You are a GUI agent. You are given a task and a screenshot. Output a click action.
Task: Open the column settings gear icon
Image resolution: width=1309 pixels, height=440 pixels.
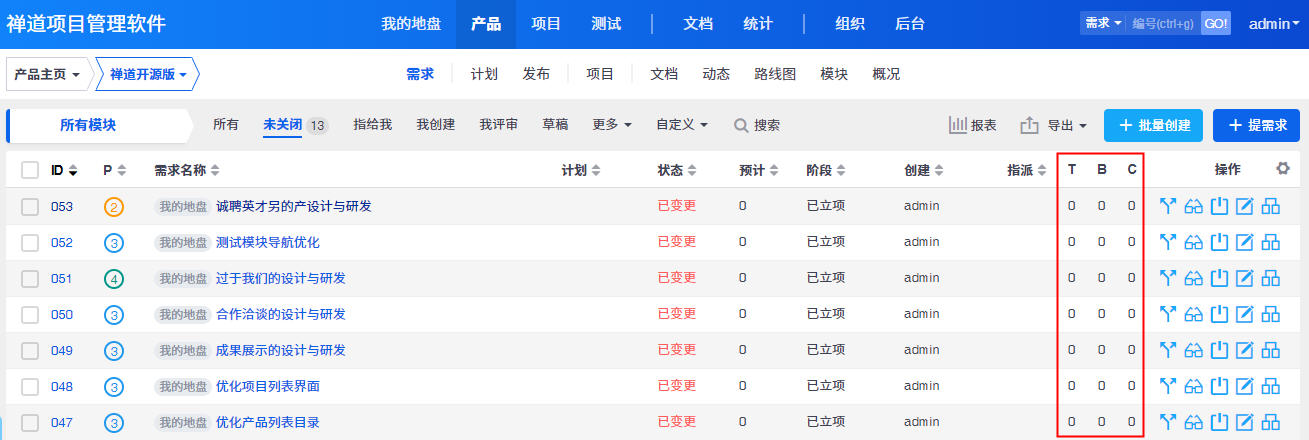1283,169
